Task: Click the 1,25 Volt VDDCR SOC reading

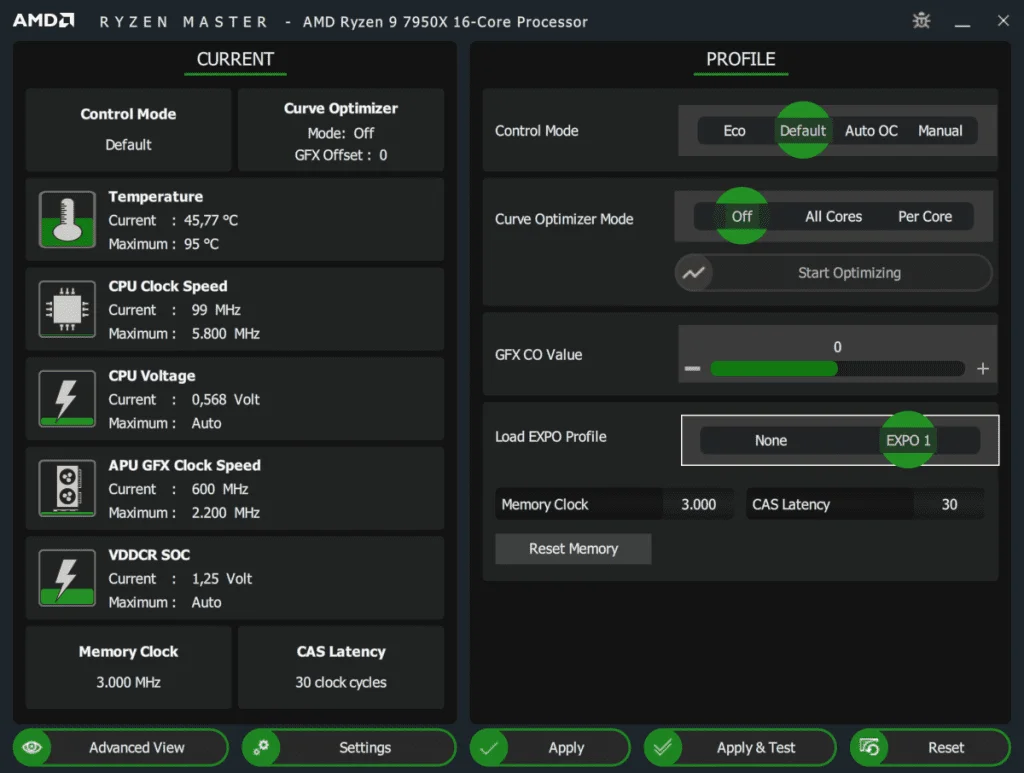Action: point(221,578)
